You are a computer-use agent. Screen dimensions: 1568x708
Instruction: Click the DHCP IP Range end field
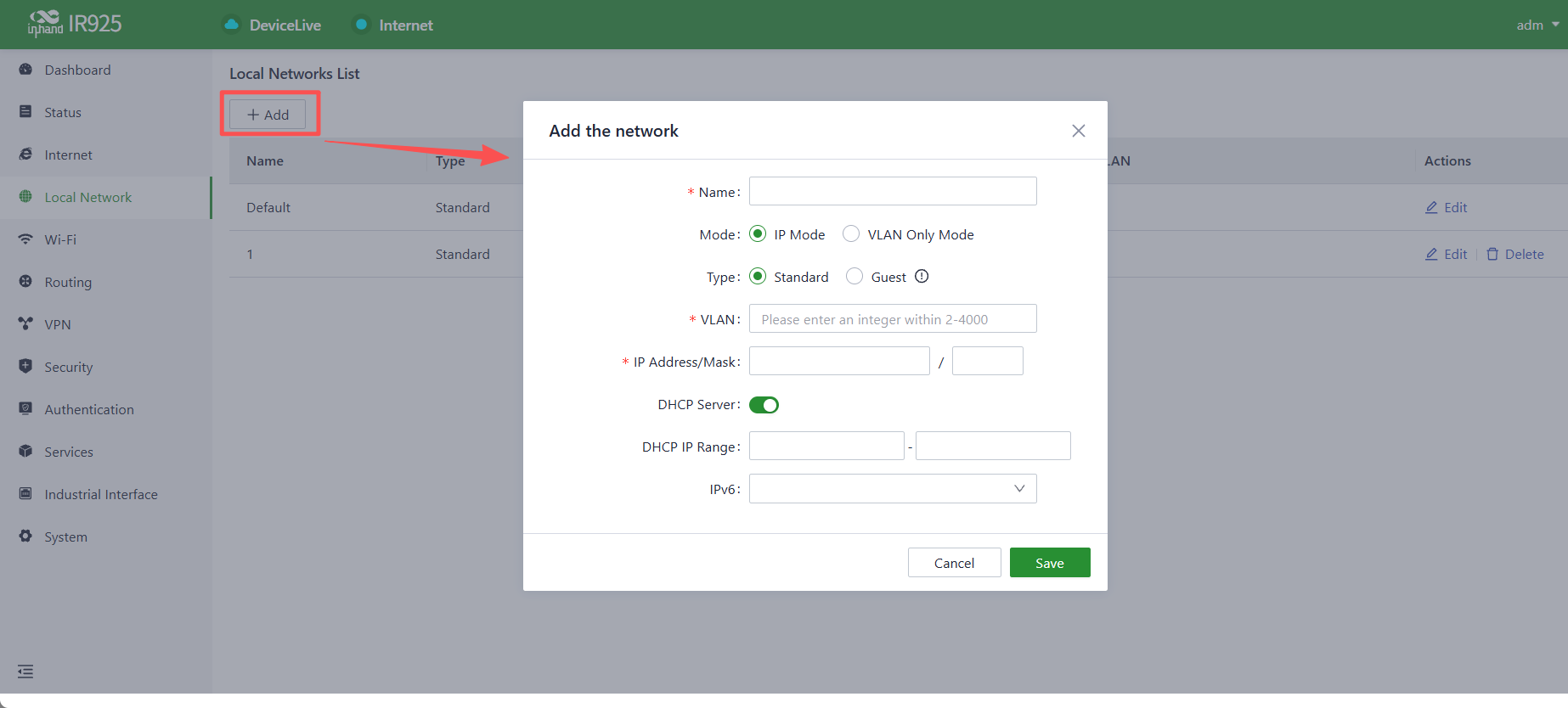click(993, 446)
